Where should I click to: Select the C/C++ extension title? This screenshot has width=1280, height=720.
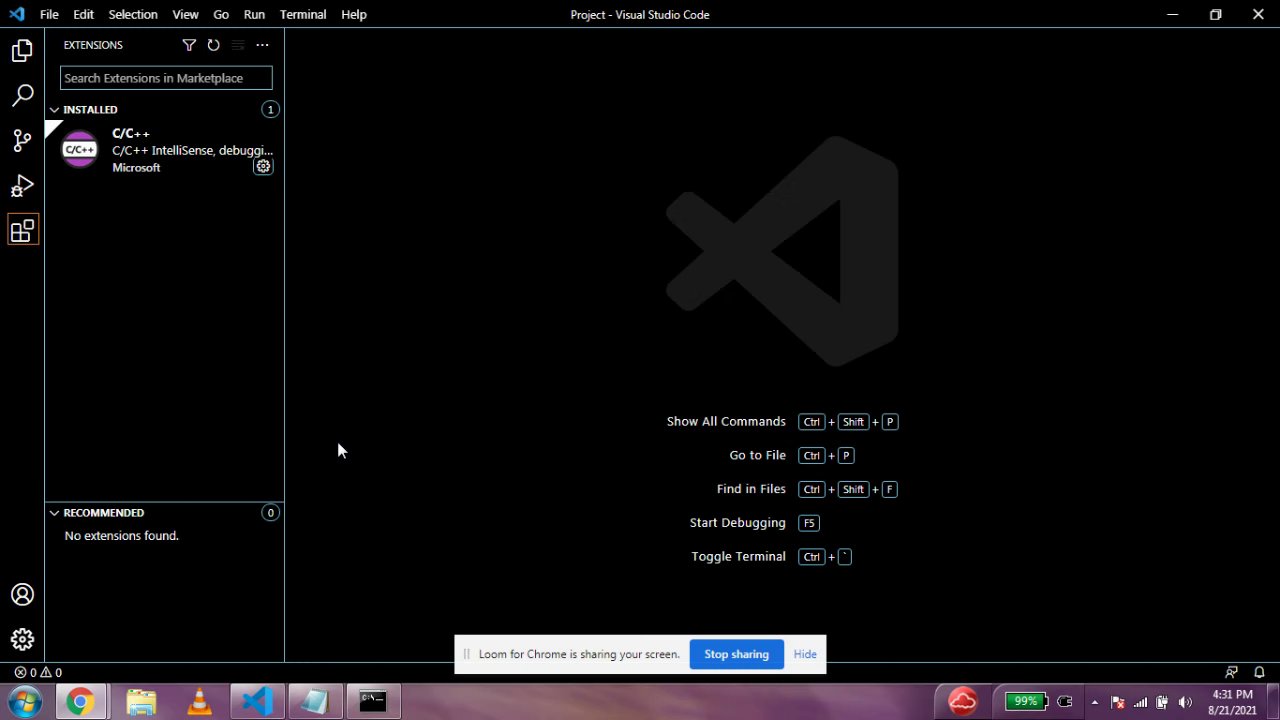pyautogui.click(x=131, y=133)
